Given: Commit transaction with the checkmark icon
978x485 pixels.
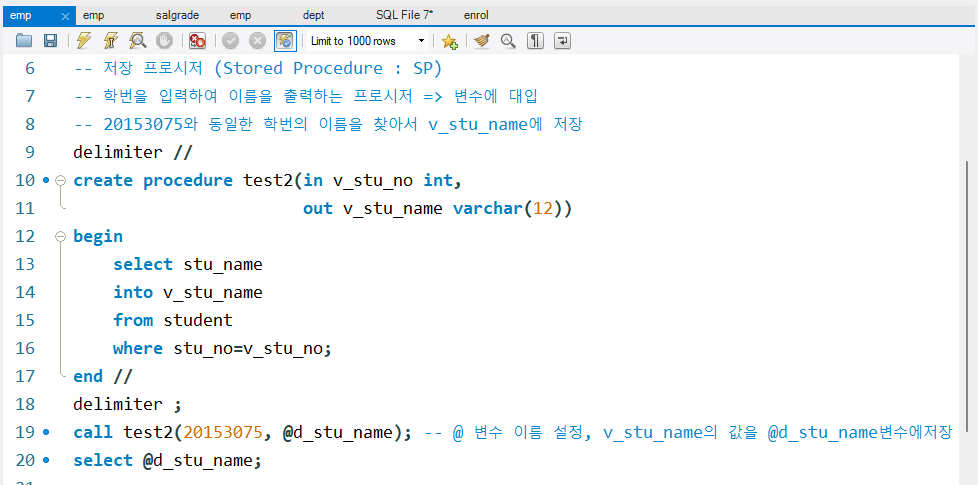Looking at the screenshot, I should point(231,41).
